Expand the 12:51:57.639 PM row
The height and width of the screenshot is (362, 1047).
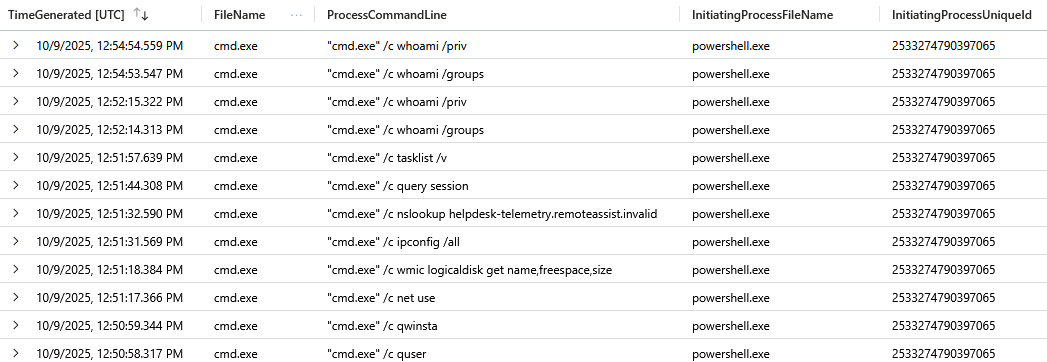coord(16,158)
